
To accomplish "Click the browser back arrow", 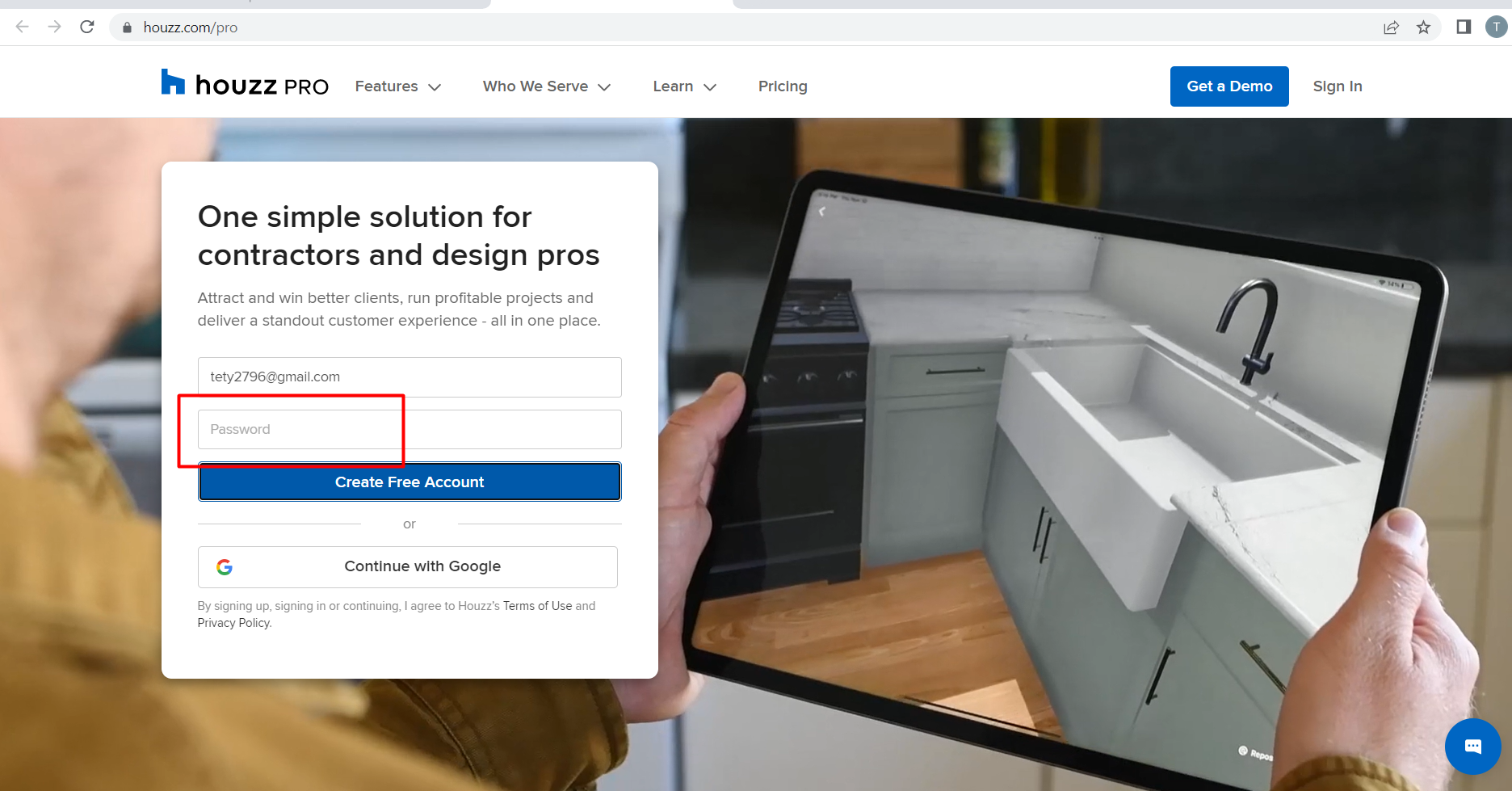I will click(23, 27).
